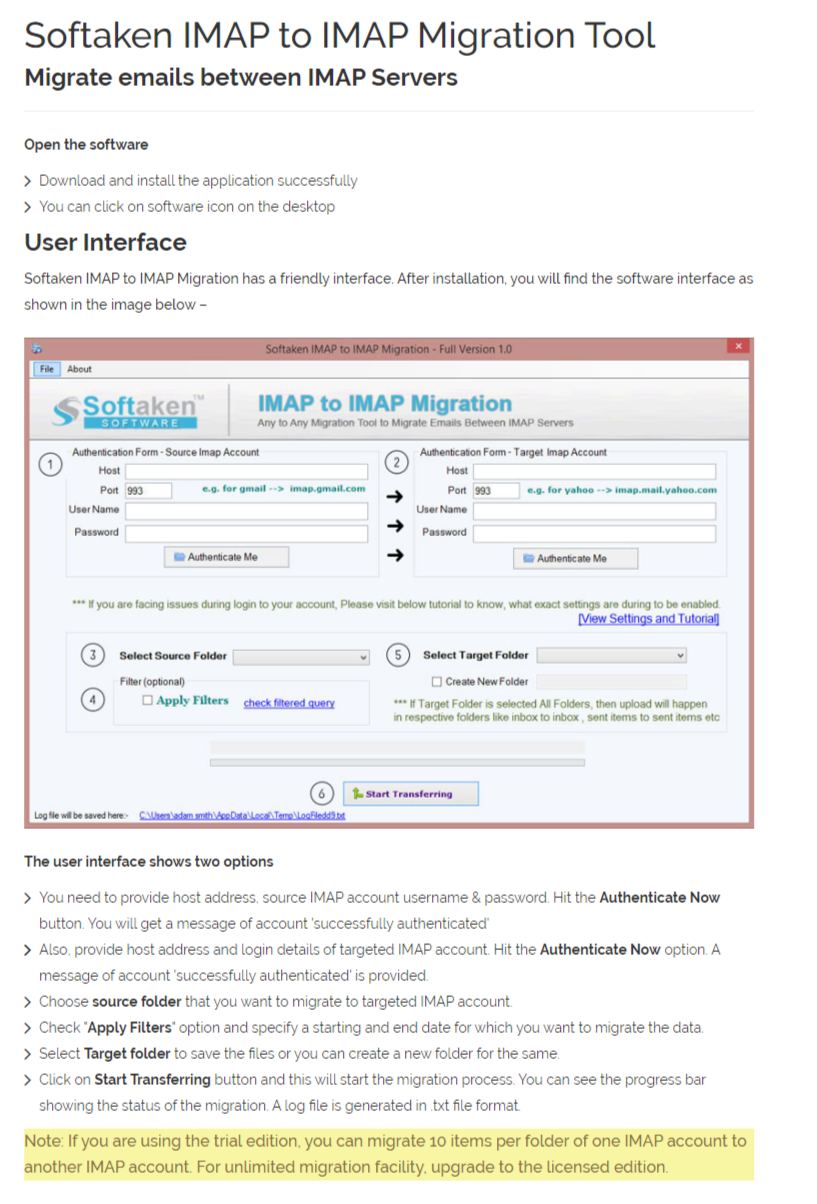The height and width of the screenshot is (1204, 817).
Task: Expand the Select Source Folder dropdown
Action: (x=302, y=656)
